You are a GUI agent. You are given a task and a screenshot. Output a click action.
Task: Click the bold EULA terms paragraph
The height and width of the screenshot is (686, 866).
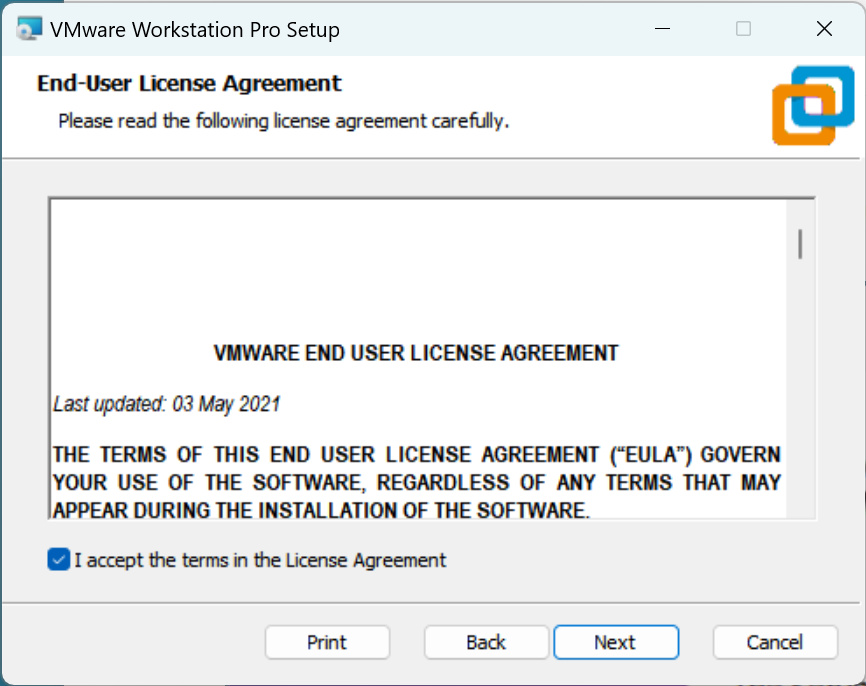click(416, 482)
